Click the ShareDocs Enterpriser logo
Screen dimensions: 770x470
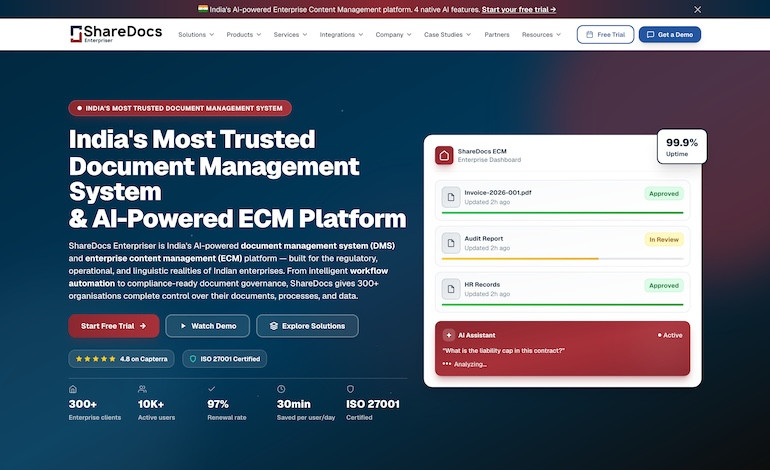pyautogui.click(x=116, y=34)
